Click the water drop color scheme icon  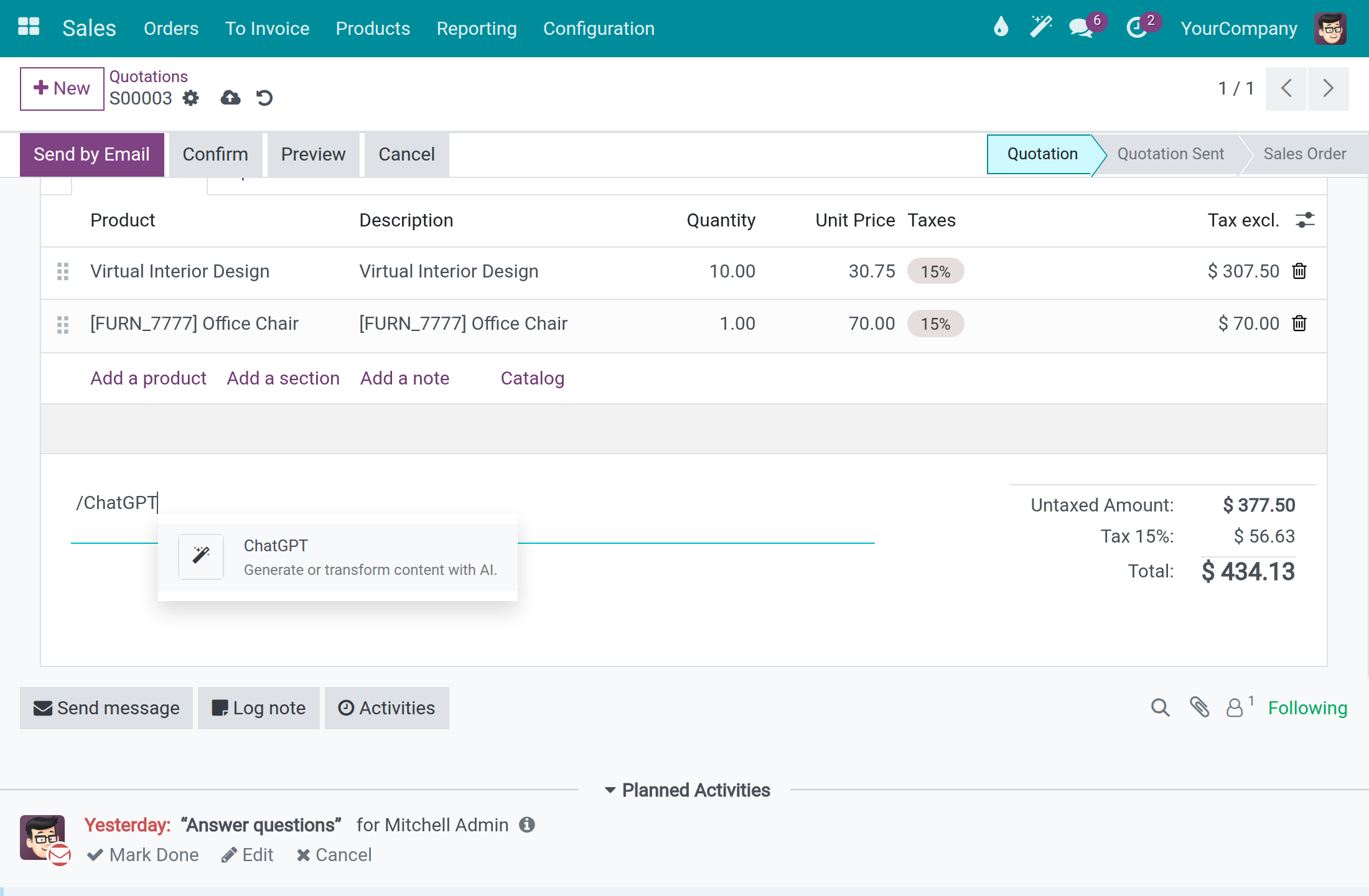(1001, 27)
